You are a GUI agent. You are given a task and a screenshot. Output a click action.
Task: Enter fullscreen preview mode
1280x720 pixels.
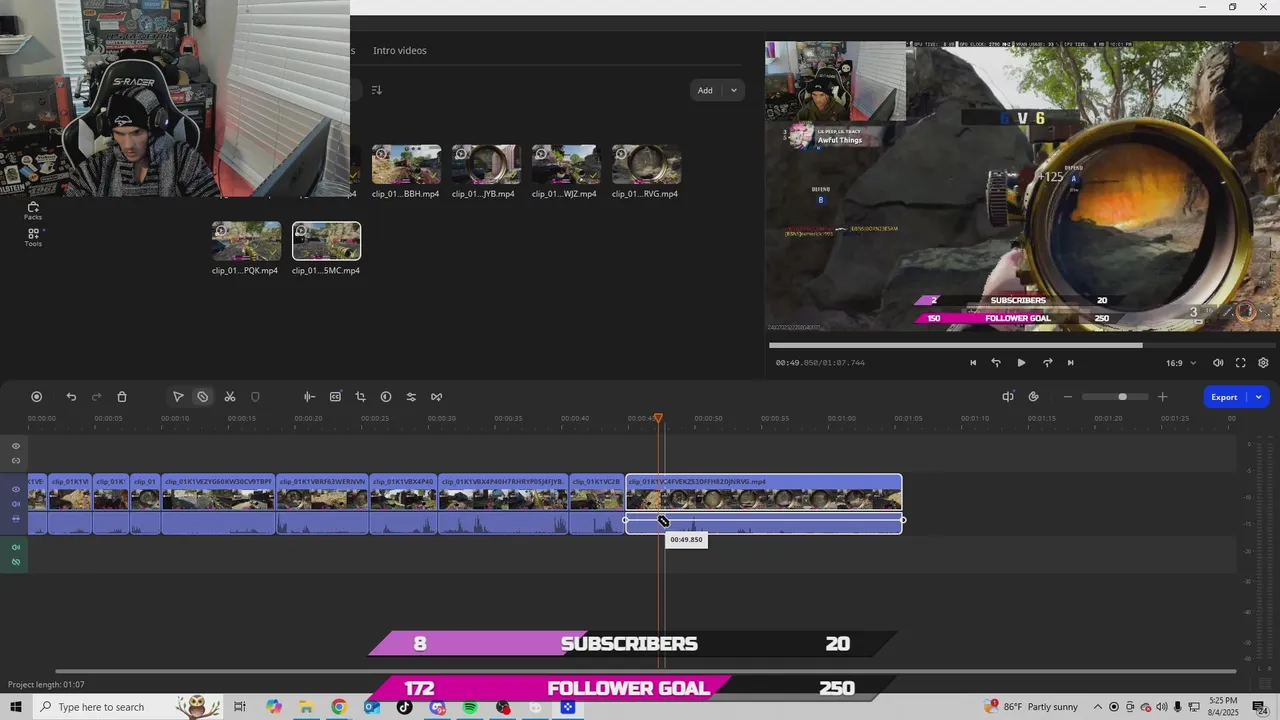(1241, 363)
